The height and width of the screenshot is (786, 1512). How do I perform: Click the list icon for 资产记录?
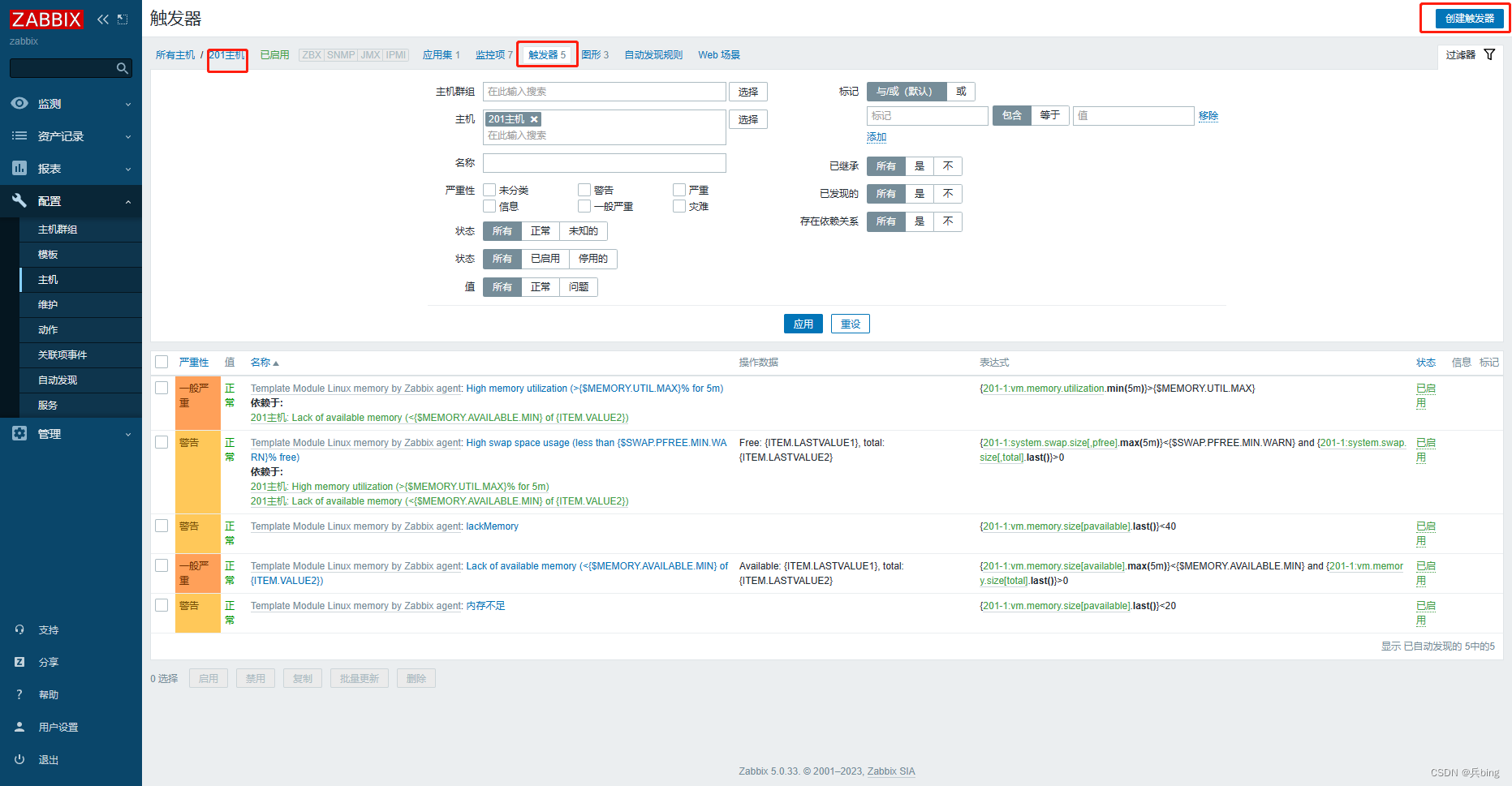pos(19,136)
